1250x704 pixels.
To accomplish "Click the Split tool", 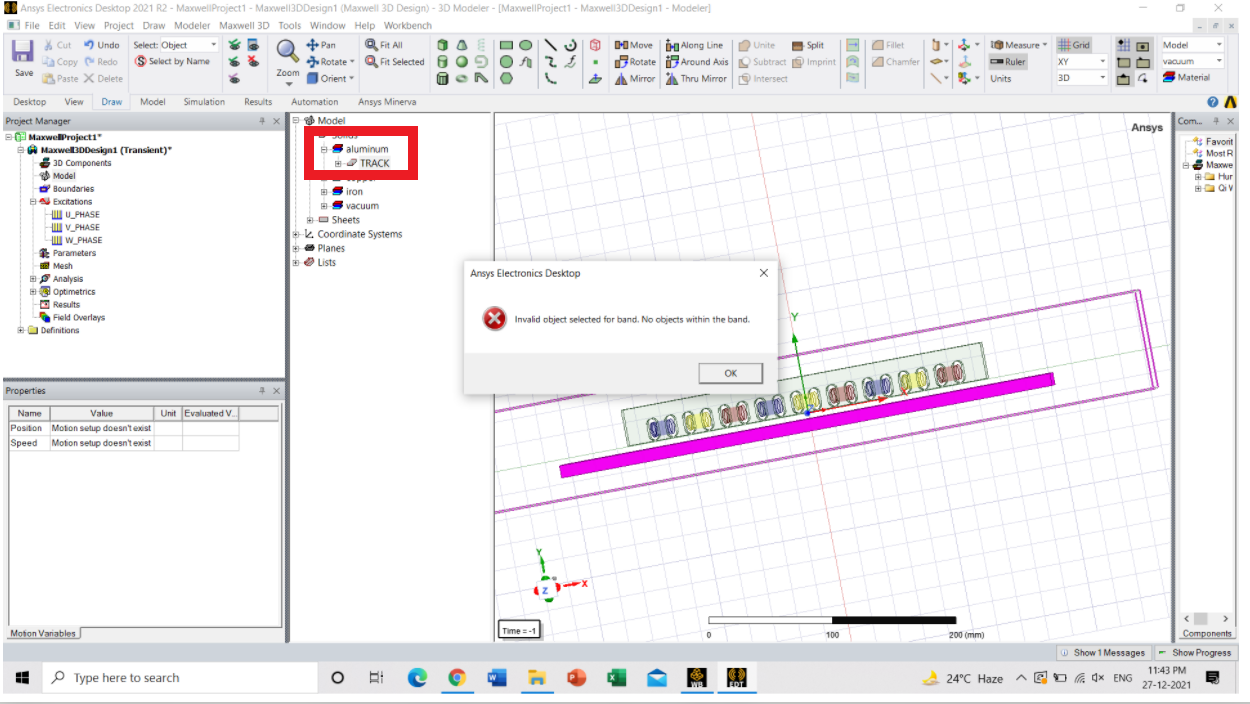I will click(x=808, y=45).
